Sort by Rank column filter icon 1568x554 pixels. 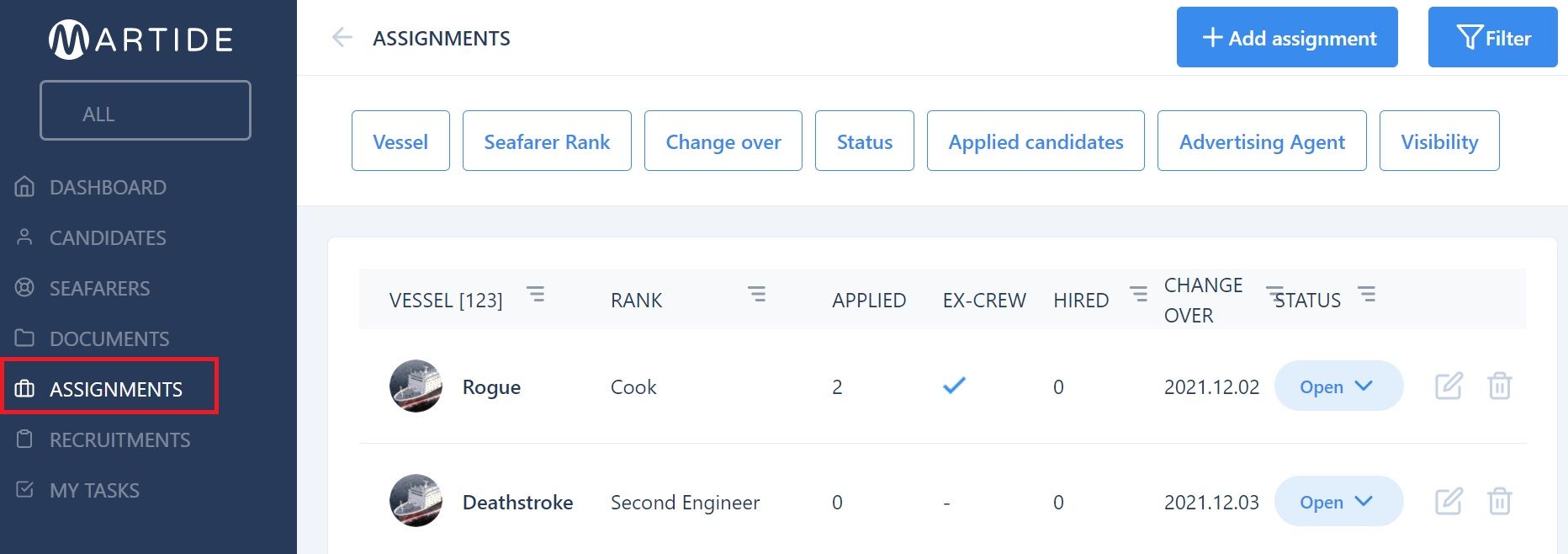[x=756, y=294]
